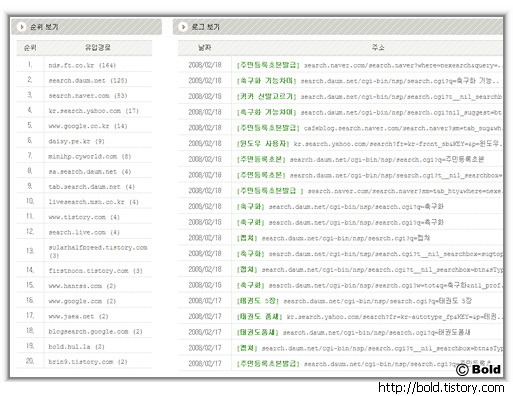The width and height of the screenshot is (513, 396).
Task: Click minihp.cyworld.com (8) entry
Action: 90,156
